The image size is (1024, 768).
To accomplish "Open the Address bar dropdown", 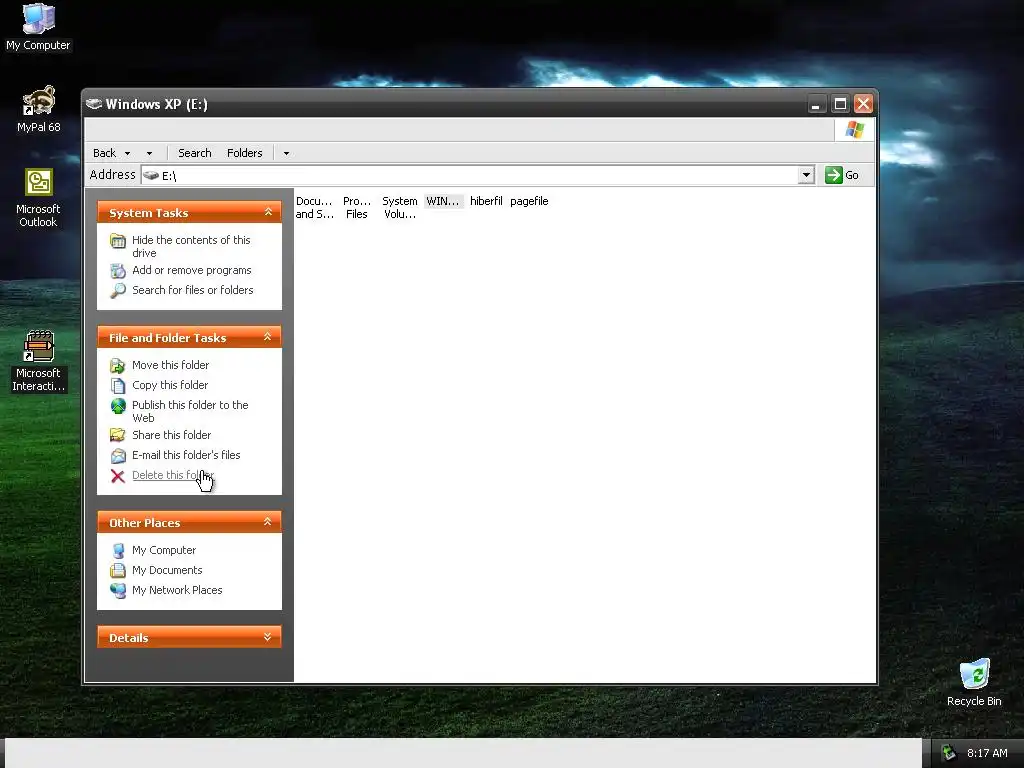I will coord(807,175).
